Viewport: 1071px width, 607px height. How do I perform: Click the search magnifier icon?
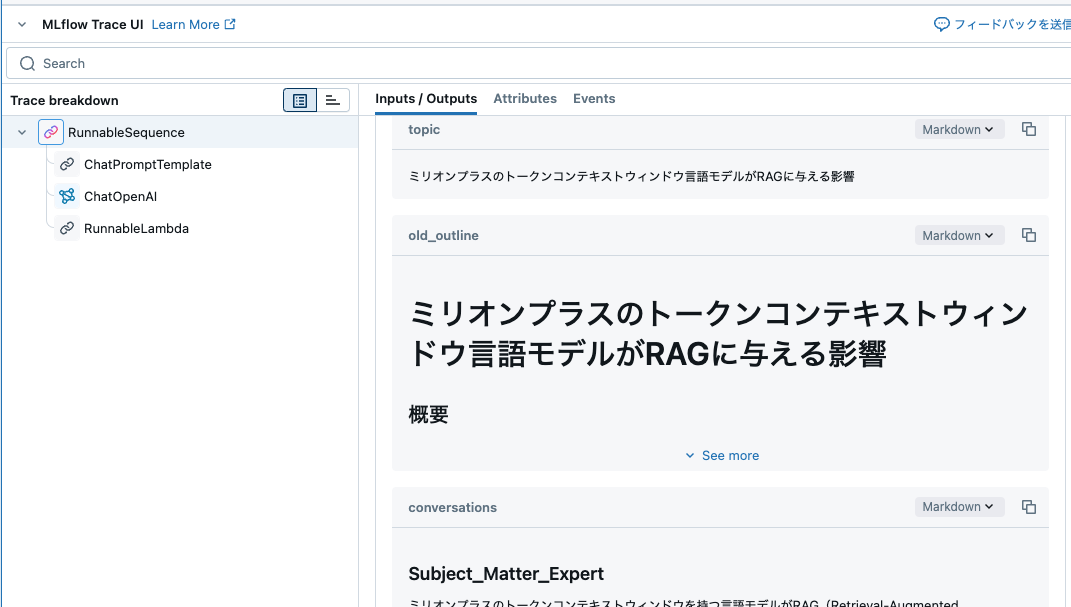pyautogui.click(x=26, y=63)
